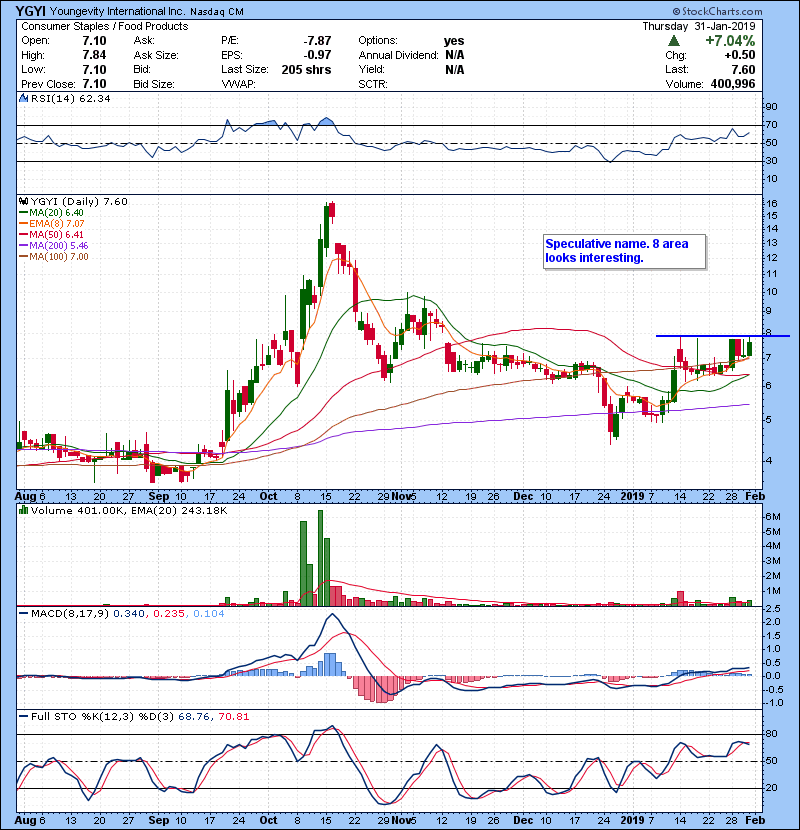This screenshot has width=800, height=830.
Task: Click the Volume 401.00K, EMA(20) label
Action: pyautogui.click(x=129, y=511)
